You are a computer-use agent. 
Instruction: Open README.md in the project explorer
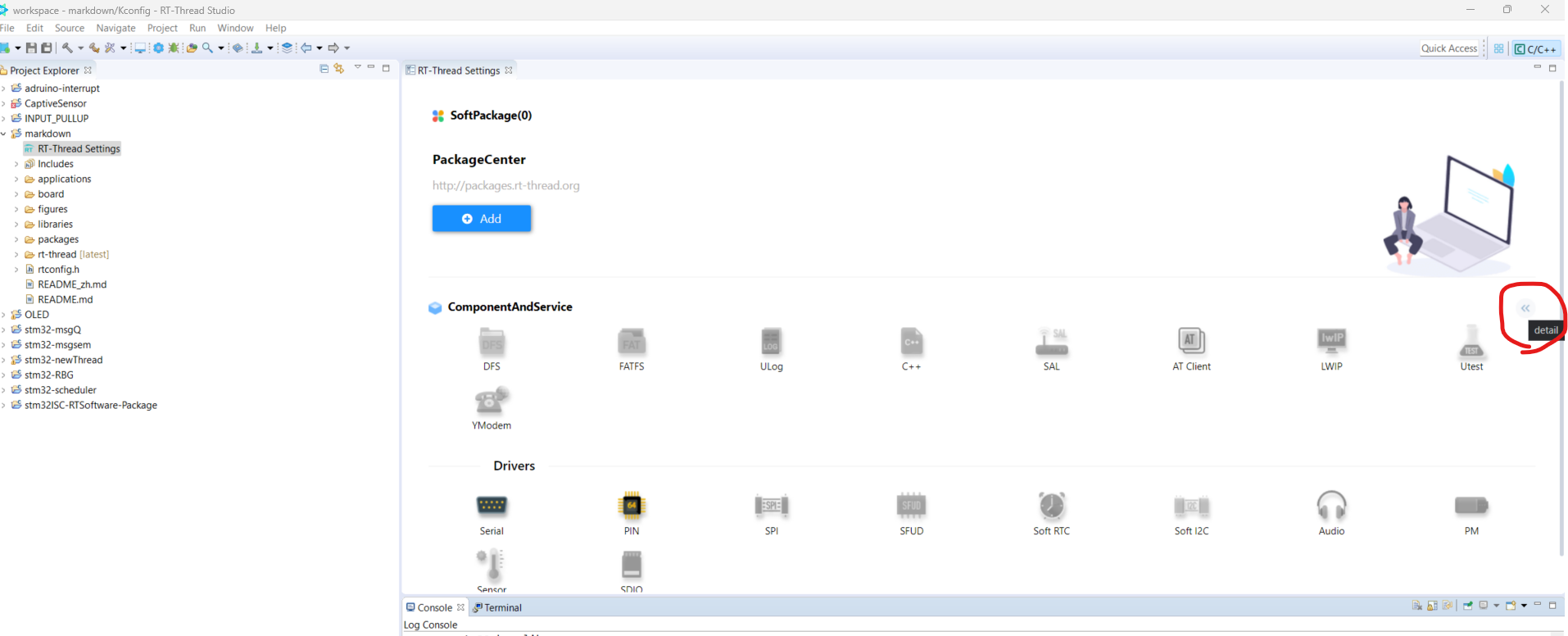[65, 299]
